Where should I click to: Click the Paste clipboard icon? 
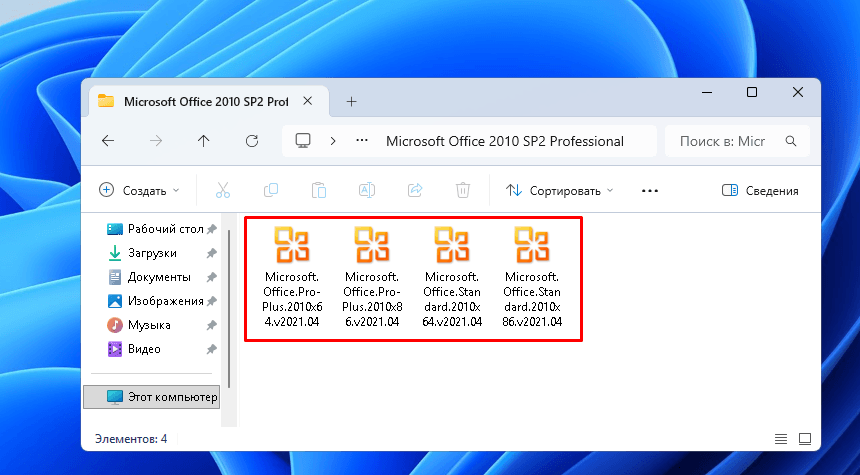click(x=319, y=190)
